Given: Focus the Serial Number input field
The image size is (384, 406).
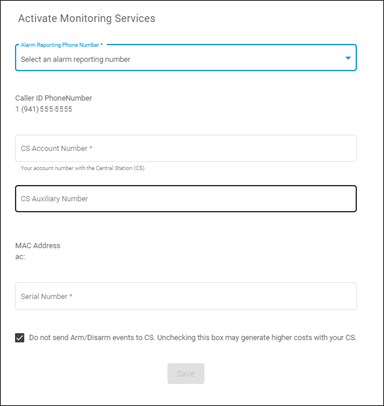Looking at the screenshot, I should pyautogui.click(x=186, y=296).
